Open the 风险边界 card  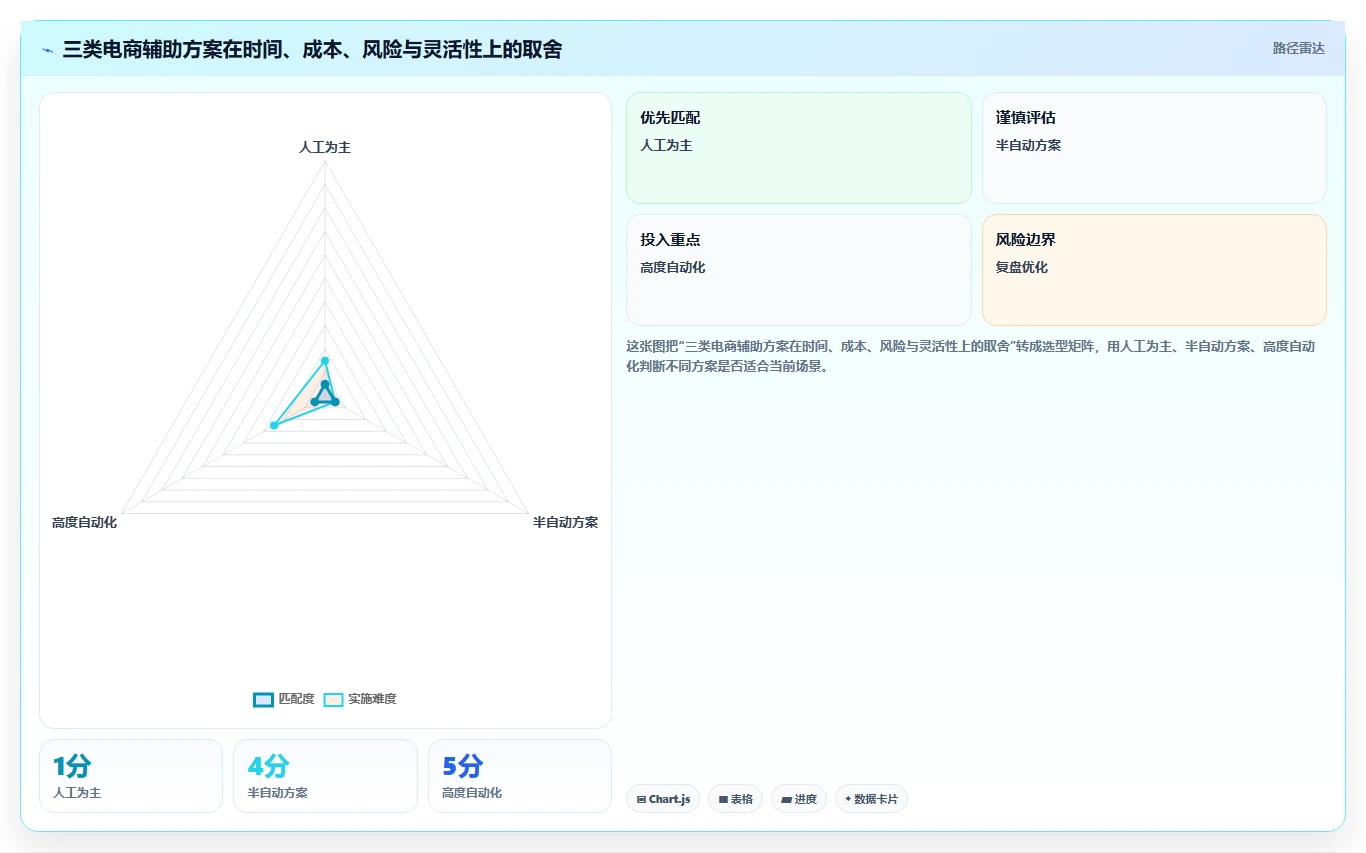click(x=1154, y=270)
